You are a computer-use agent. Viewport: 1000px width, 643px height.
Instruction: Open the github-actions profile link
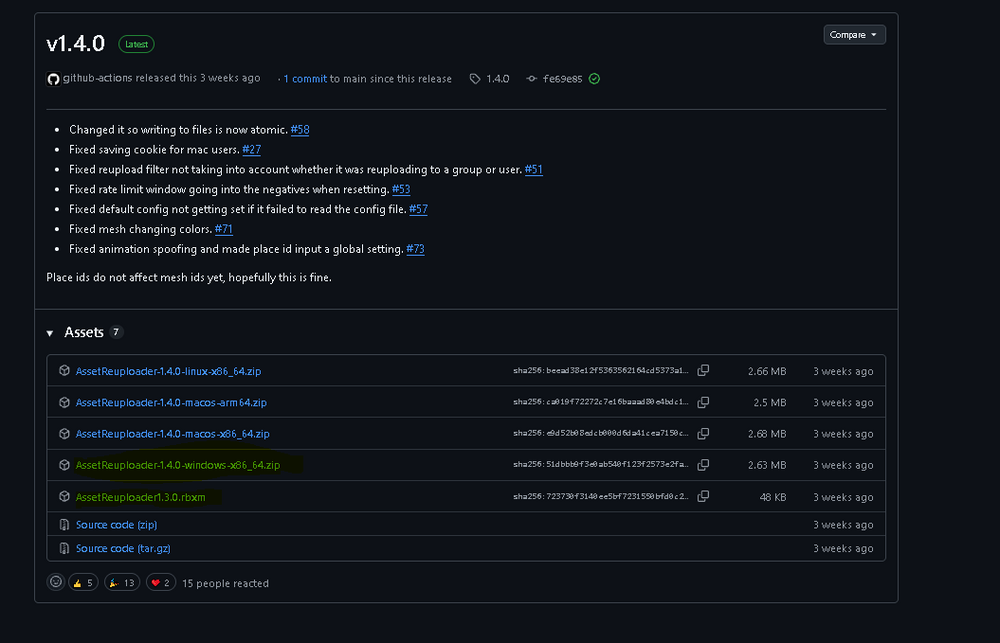point(97,78)
